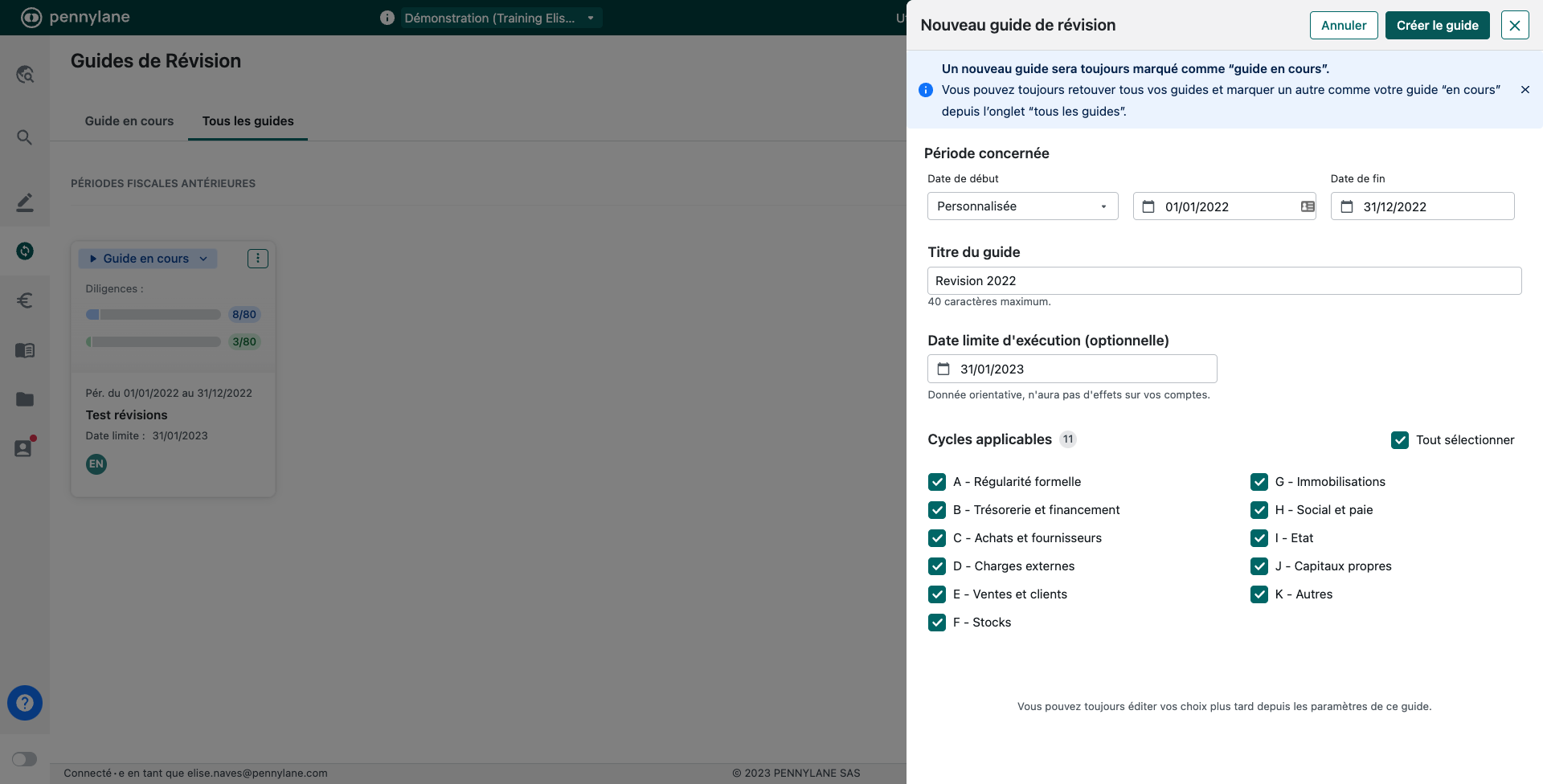Open the three-dot menu on guide card
The image size is (1543, 784).
pyautogui.click(x=258, y=259)
